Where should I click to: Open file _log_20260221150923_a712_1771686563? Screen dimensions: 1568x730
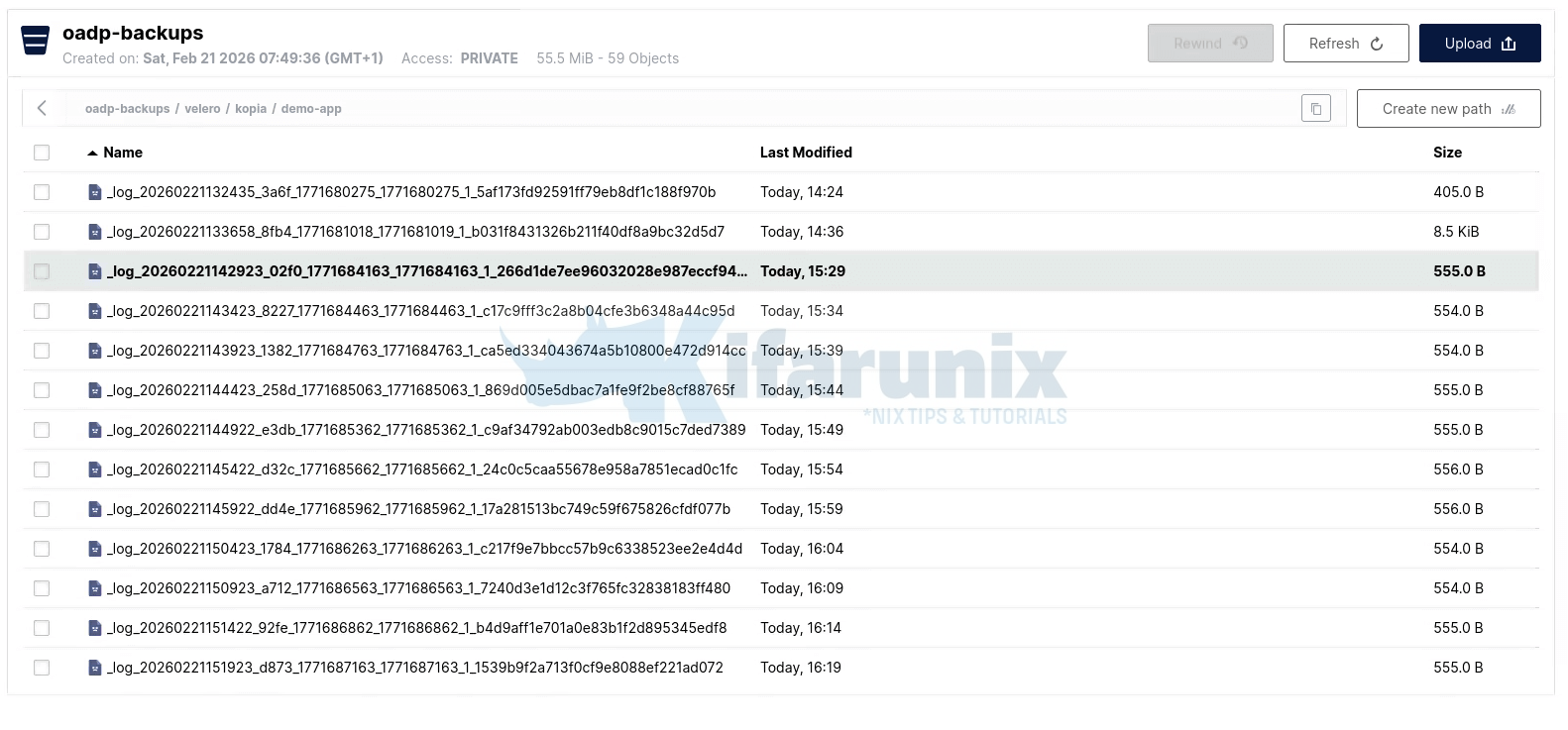419,588
